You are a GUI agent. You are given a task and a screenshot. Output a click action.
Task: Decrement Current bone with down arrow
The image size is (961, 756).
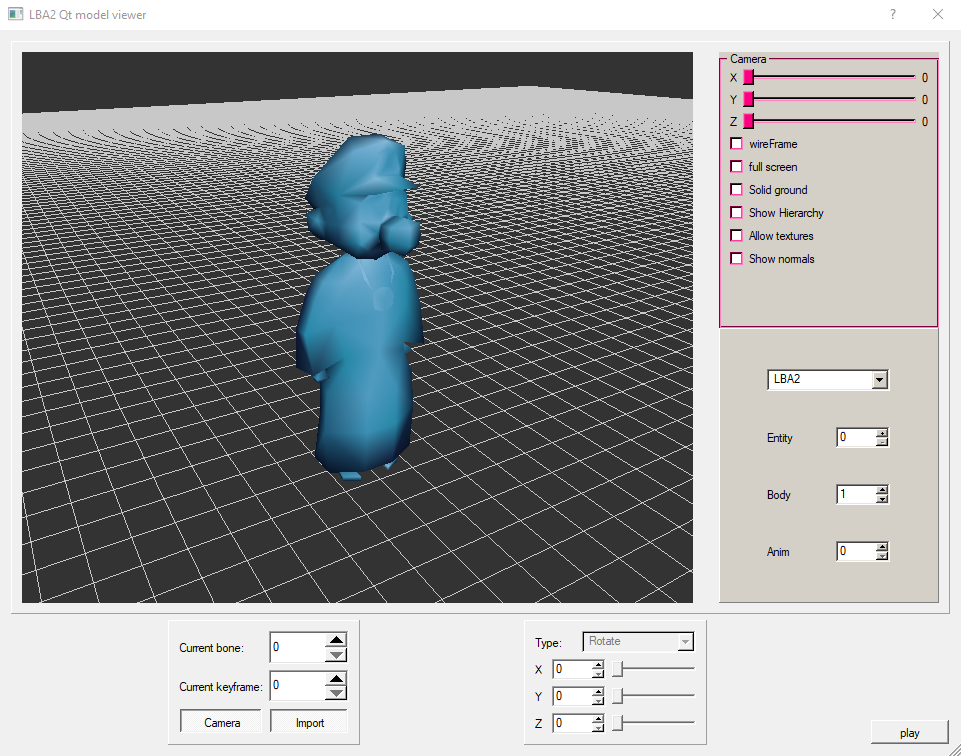point(336,654)
